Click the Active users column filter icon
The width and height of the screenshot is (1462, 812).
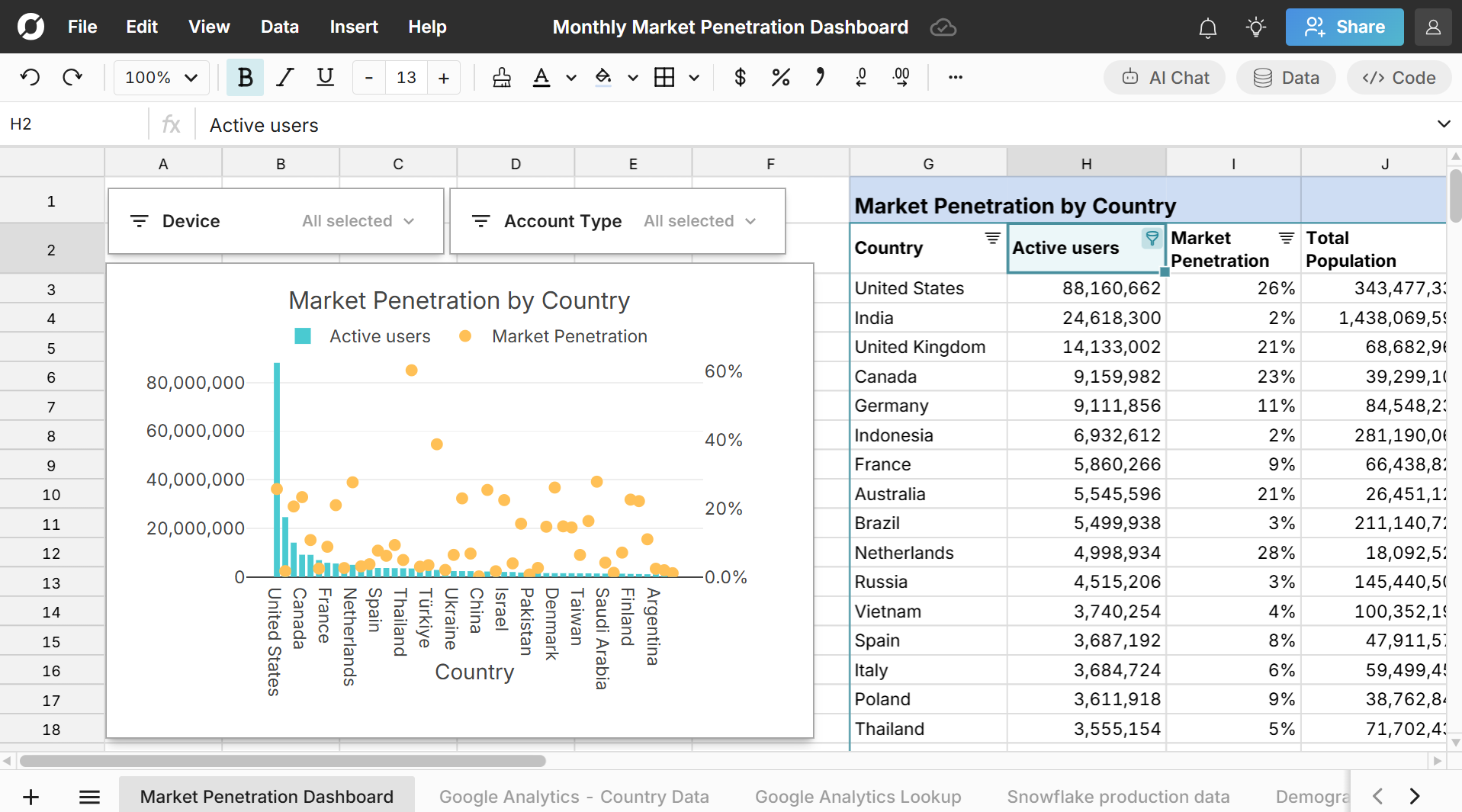[x=1152, y=238]
